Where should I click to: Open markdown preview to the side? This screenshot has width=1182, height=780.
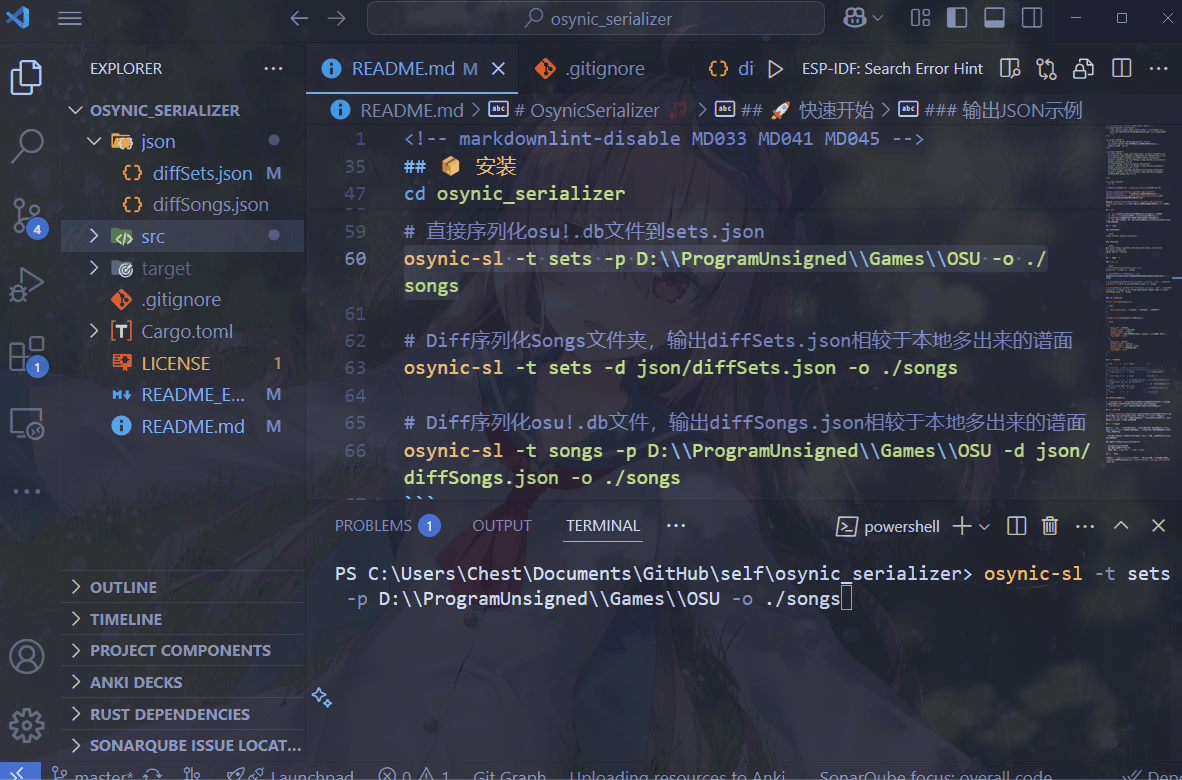(1009, 69)
